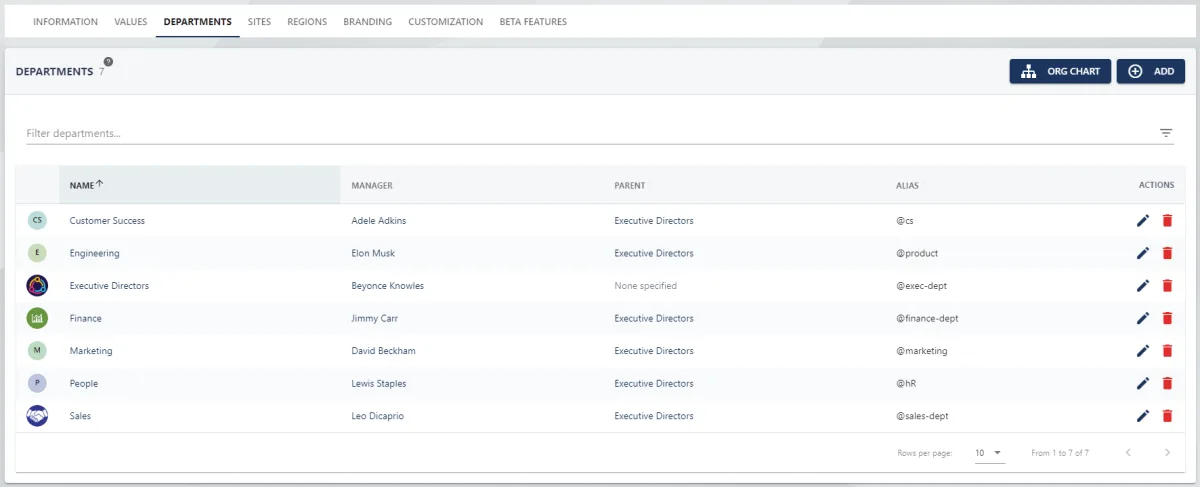Click the People P avatar
This screenshot has height=487, width=1200.
[37, 383]
